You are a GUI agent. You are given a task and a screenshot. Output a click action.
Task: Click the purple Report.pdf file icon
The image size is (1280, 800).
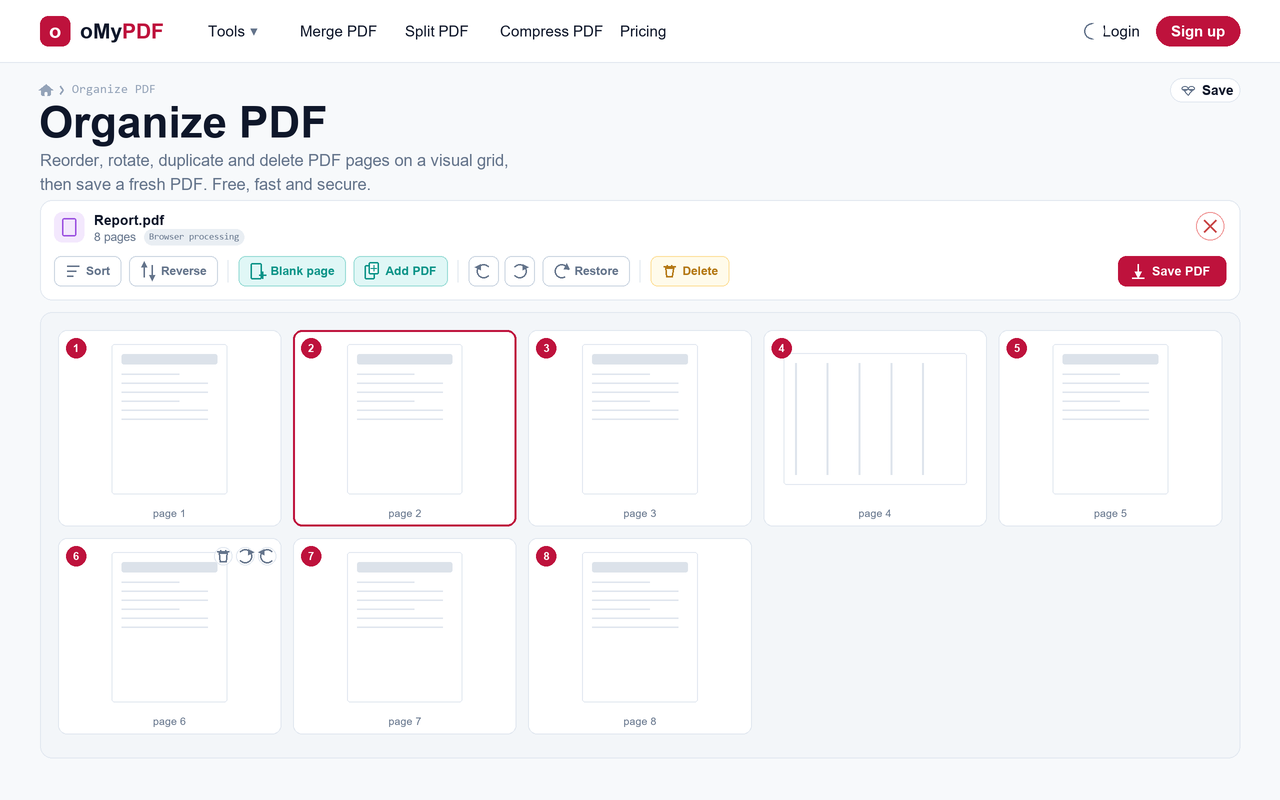point(69,227)
